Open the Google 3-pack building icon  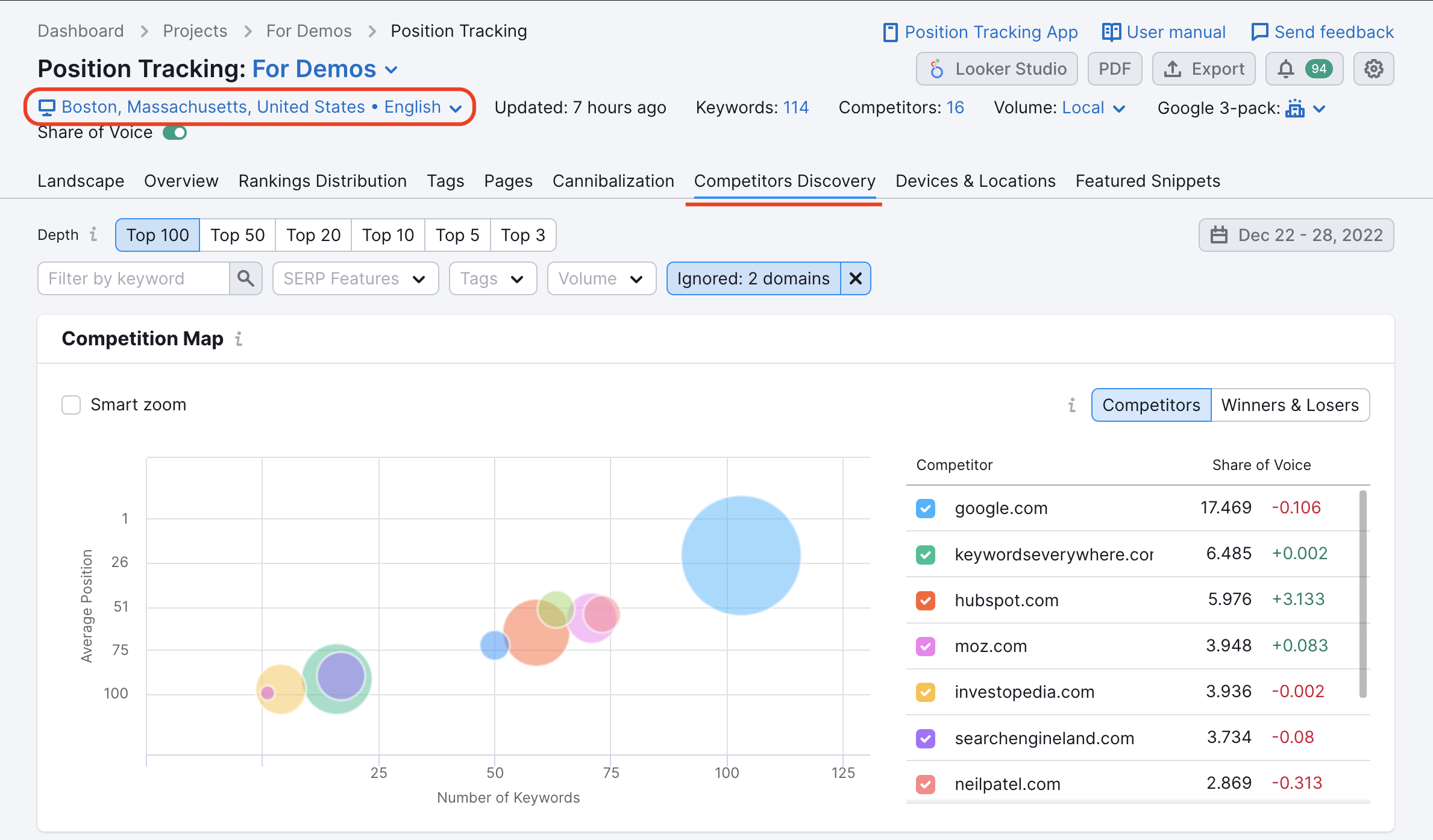coord(1294,108)
